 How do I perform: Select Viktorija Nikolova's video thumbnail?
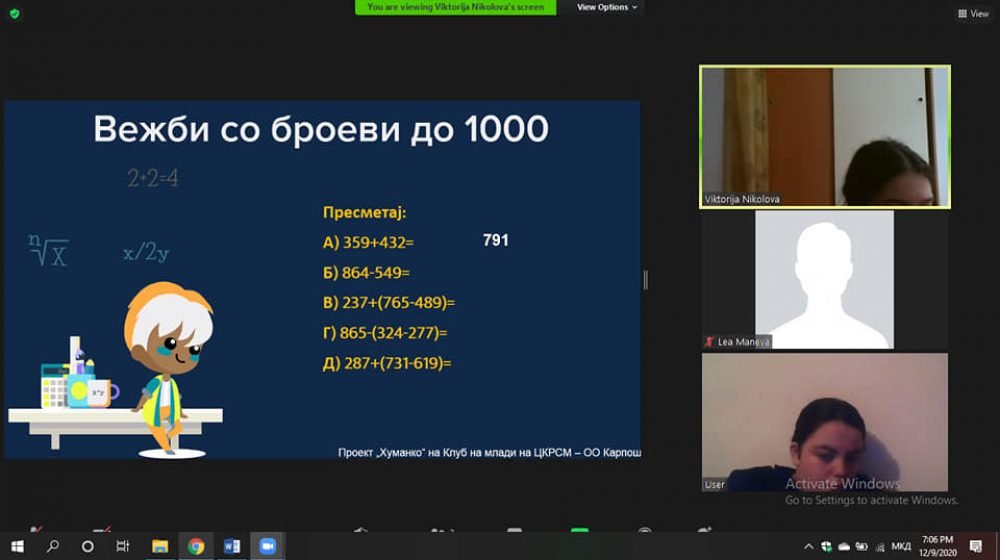(x=825, y=137)
